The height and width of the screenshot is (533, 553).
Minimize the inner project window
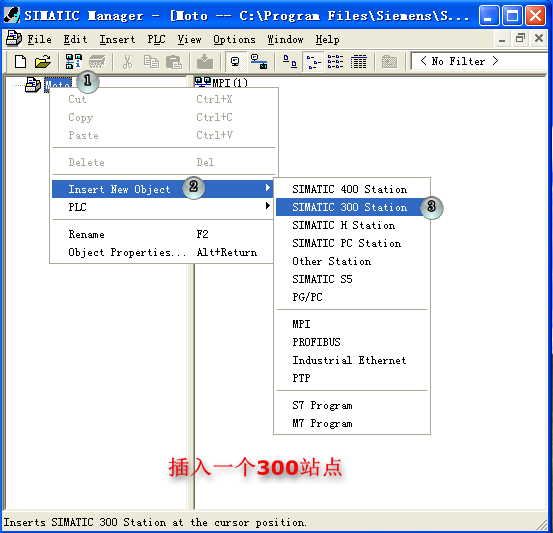click(x=502, y=38)
